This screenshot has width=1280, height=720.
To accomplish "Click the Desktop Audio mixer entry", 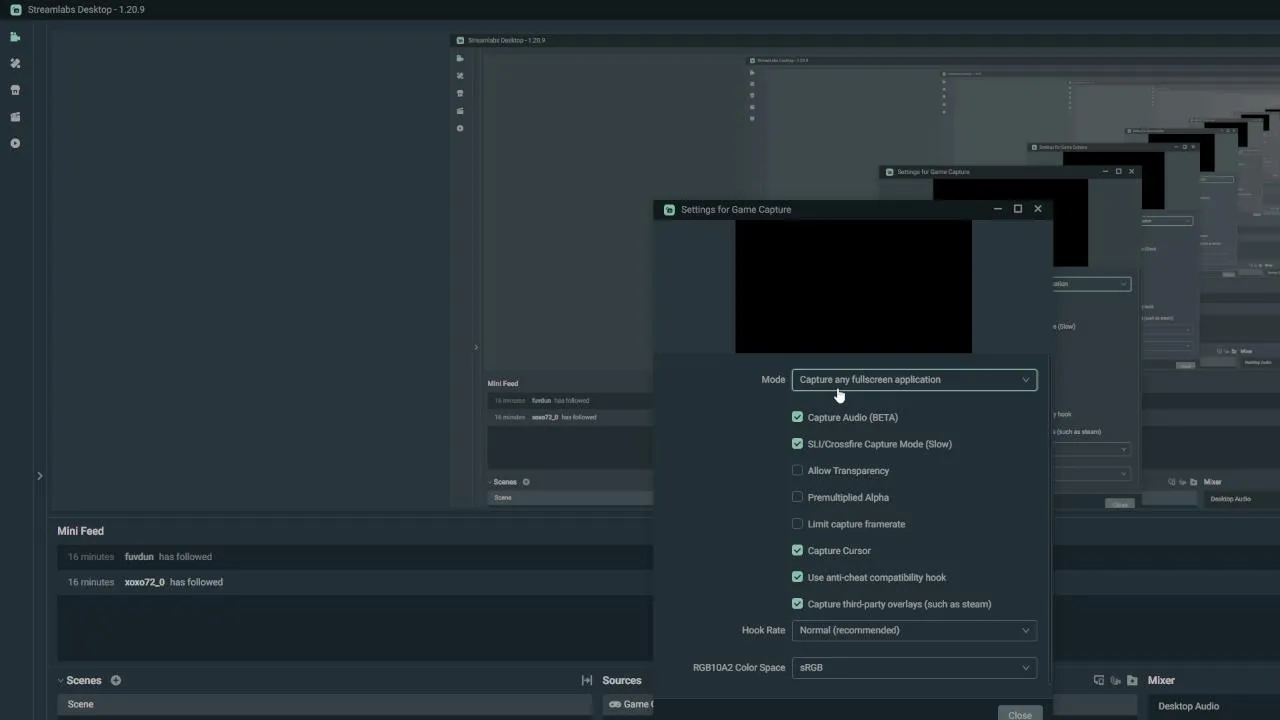I will coord(1188,706).
